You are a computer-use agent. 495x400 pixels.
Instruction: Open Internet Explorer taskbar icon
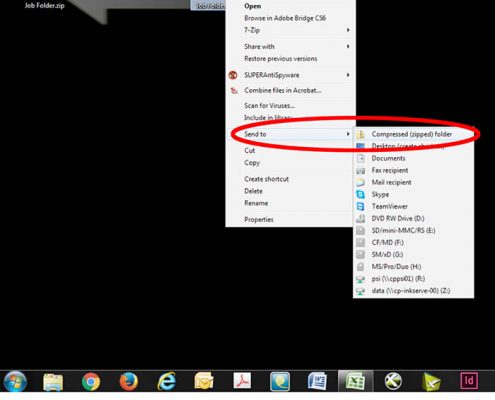click(x=166, y=381)
